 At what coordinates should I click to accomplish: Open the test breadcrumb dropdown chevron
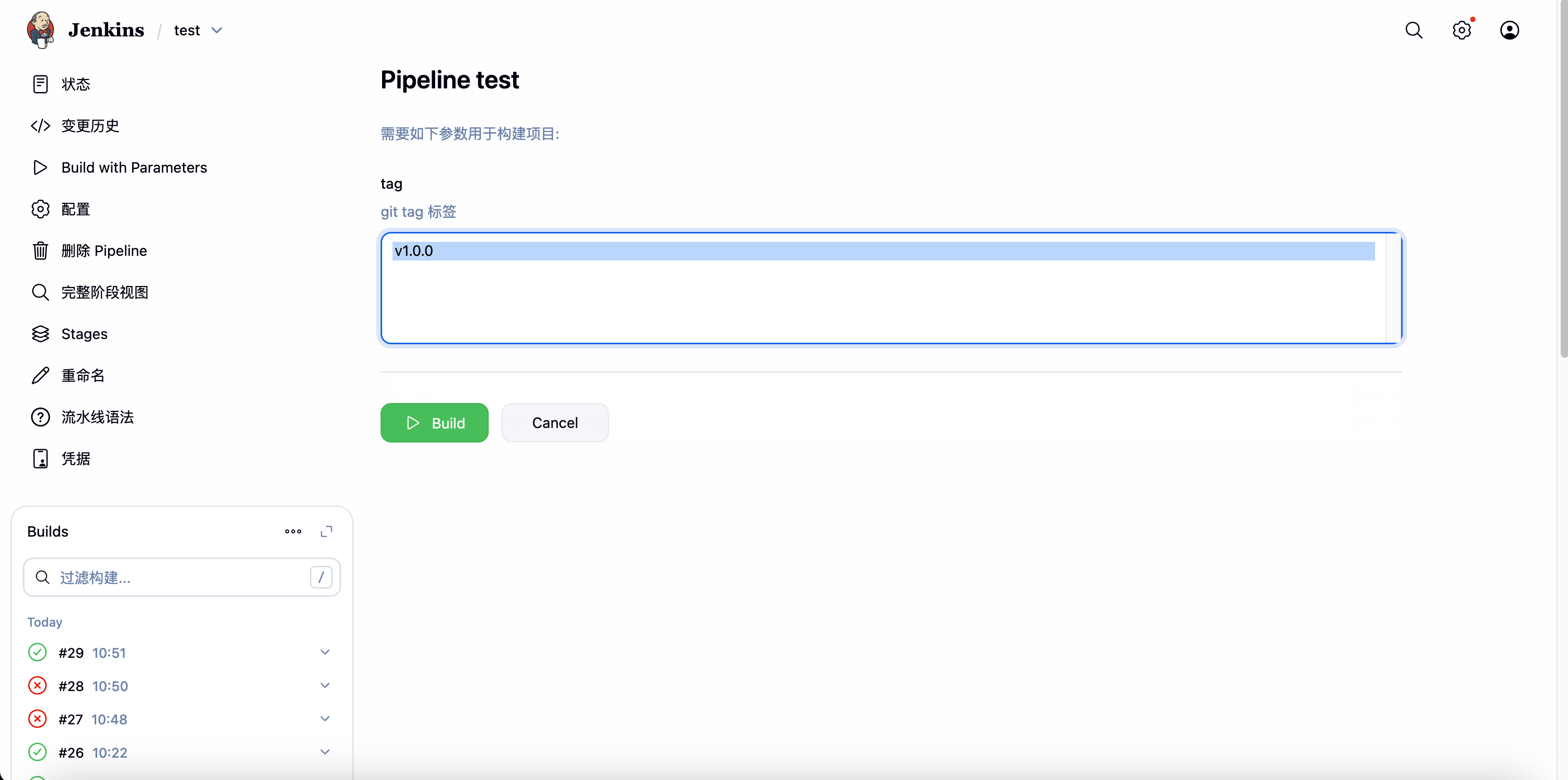(217, 31)
